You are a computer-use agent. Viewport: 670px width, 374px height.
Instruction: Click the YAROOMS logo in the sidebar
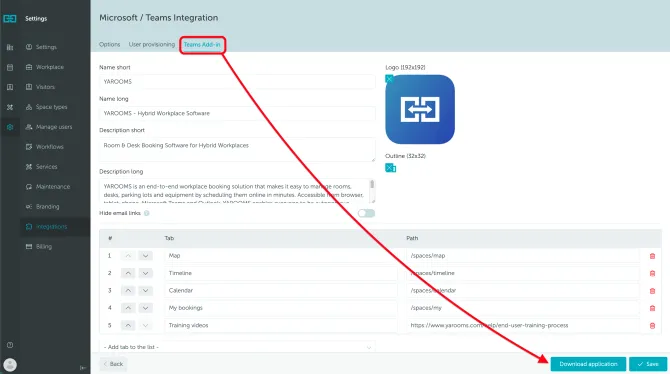point(9,18)
